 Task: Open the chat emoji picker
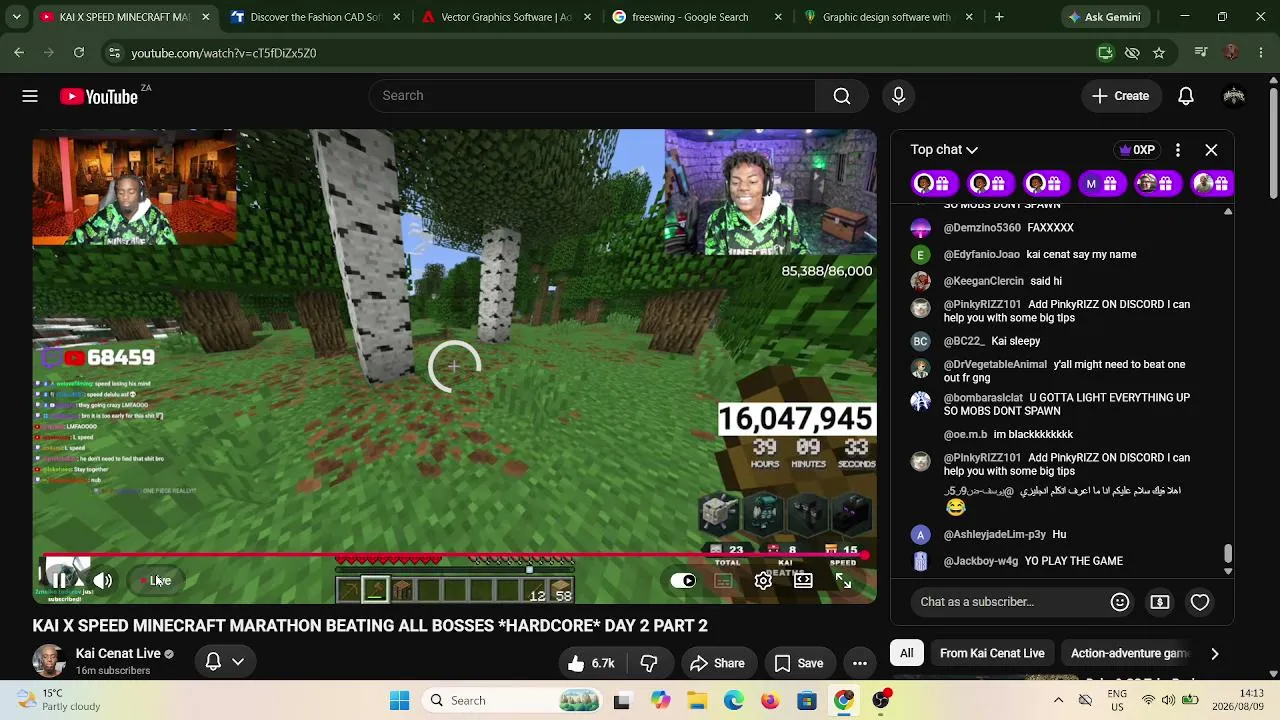click(x=1120, y=602)
